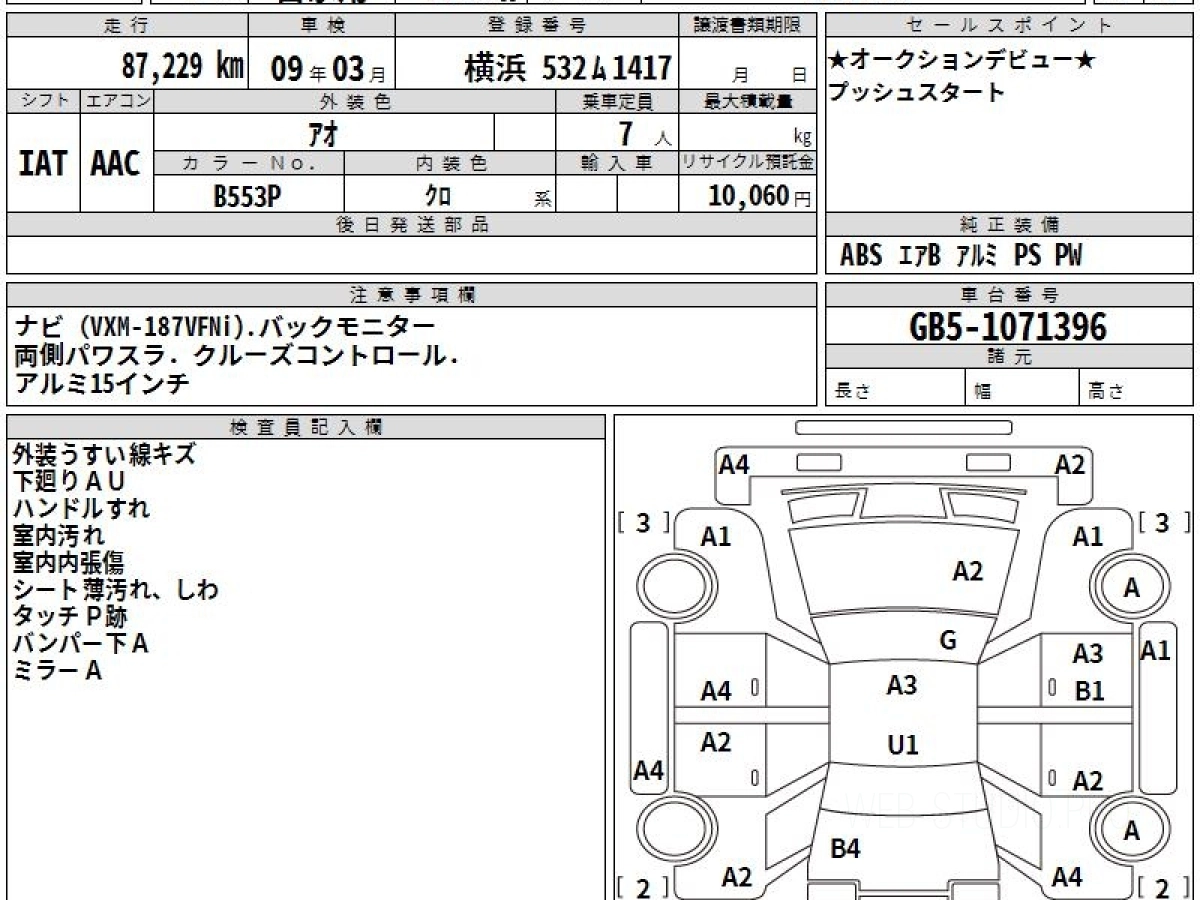Image resolution: width=1200 pixels, height=900 pixels.
Task: Click the 純正装備 header
Action: click(x=1009, y=225)
